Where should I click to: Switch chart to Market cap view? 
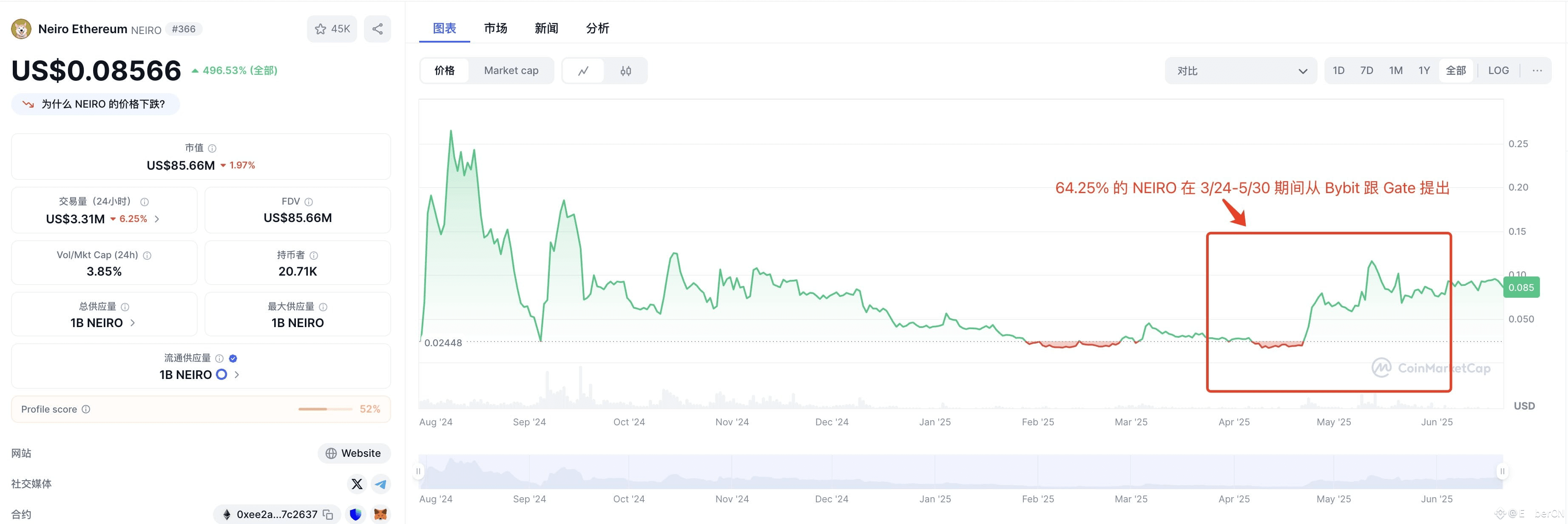(x=511, y=71)
